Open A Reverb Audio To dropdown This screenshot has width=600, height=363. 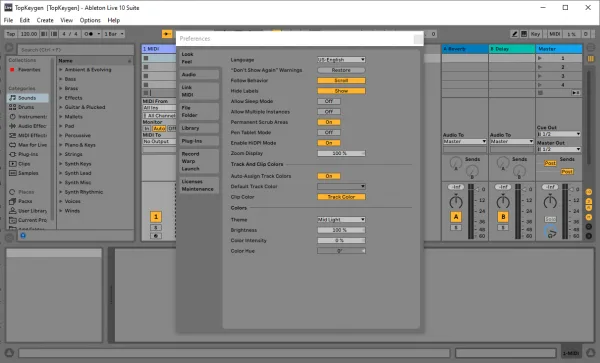click(465, 142)
